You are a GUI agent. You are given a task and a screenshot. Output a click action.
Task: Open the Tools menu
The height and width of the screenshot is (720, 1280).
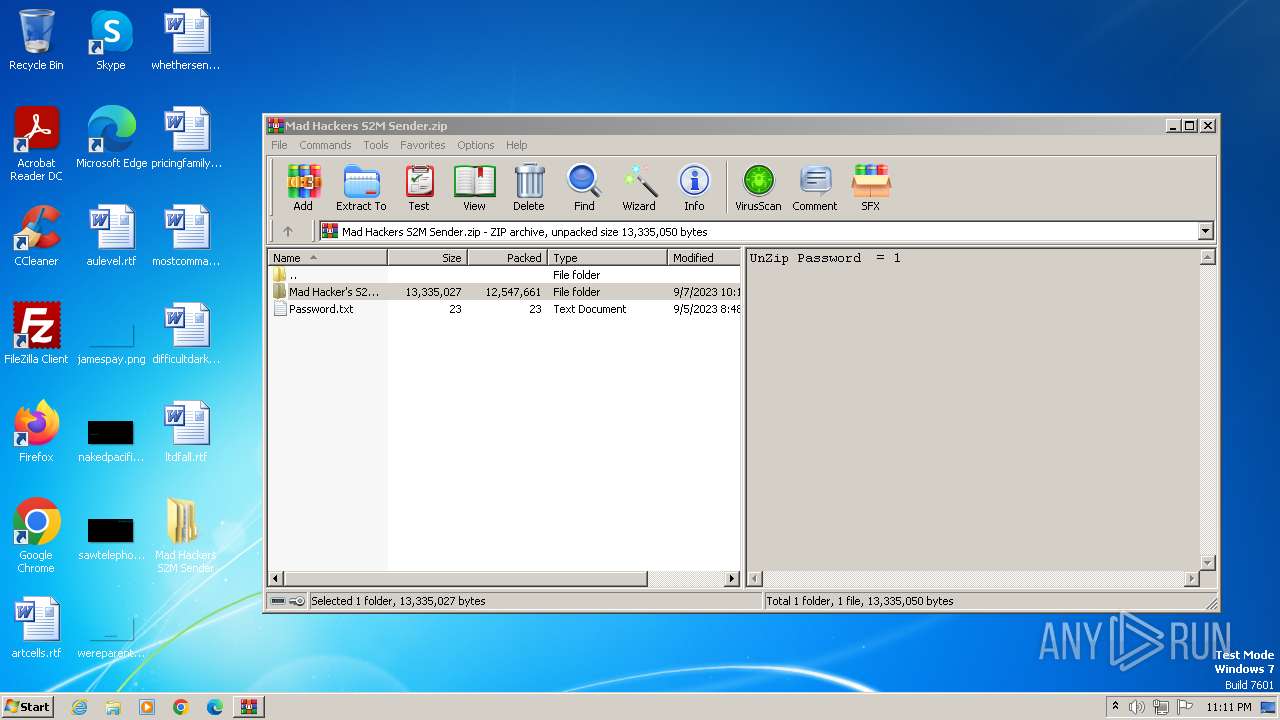point(376,145)
